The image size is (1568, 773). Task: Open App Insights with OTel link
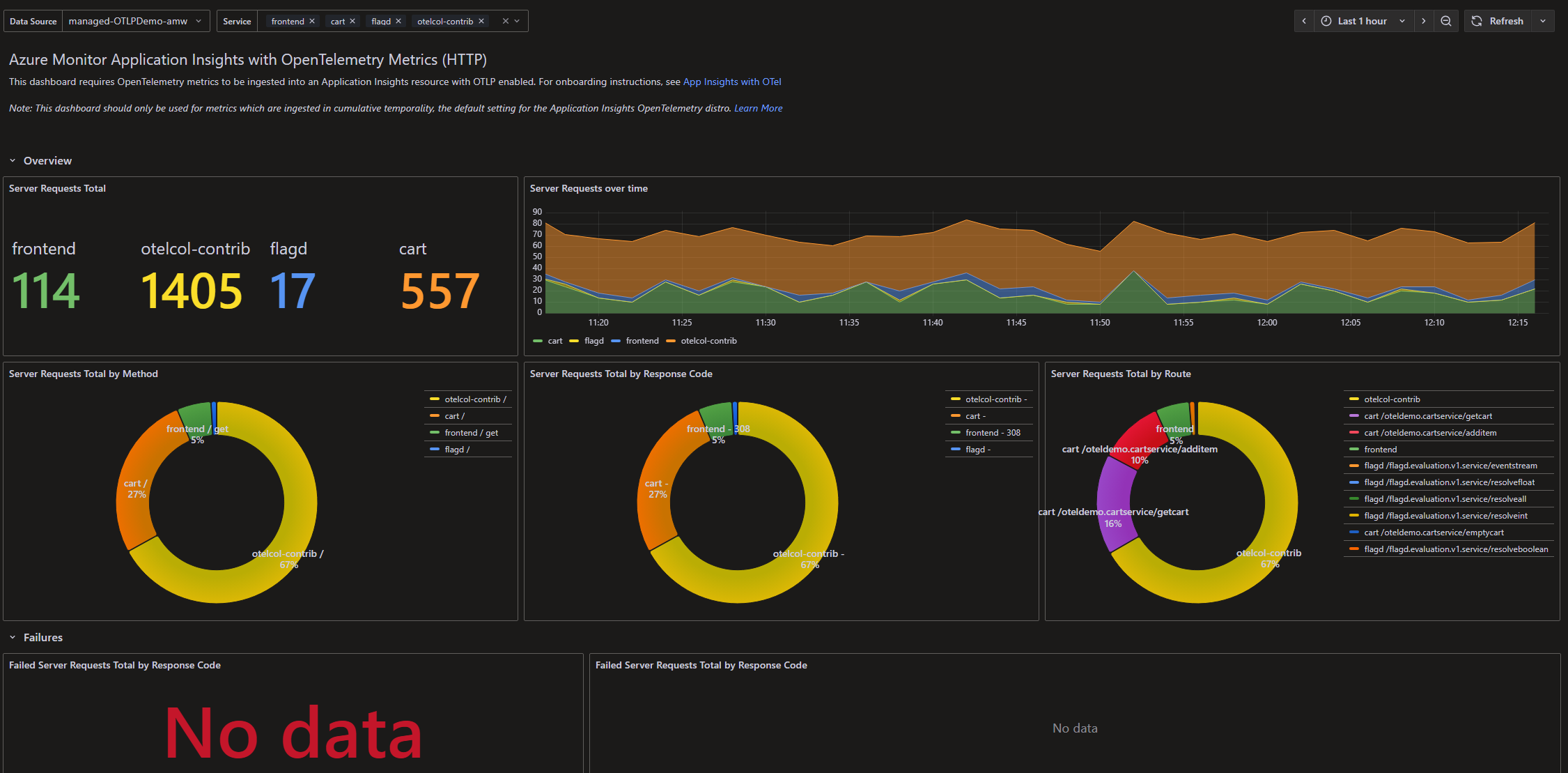pyautogui.click(x=731, y=82)
